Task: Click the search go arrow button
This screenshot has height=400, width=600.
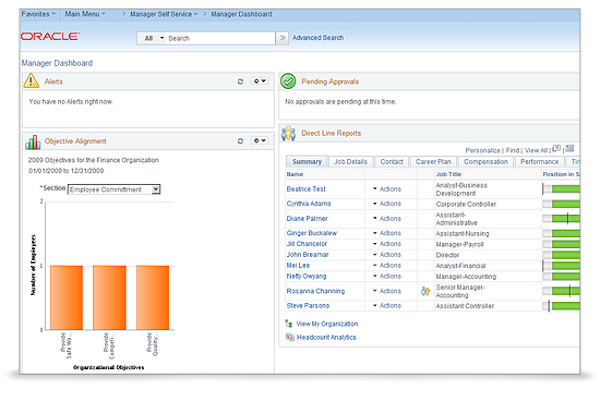Action: click(x=282, y=38)
